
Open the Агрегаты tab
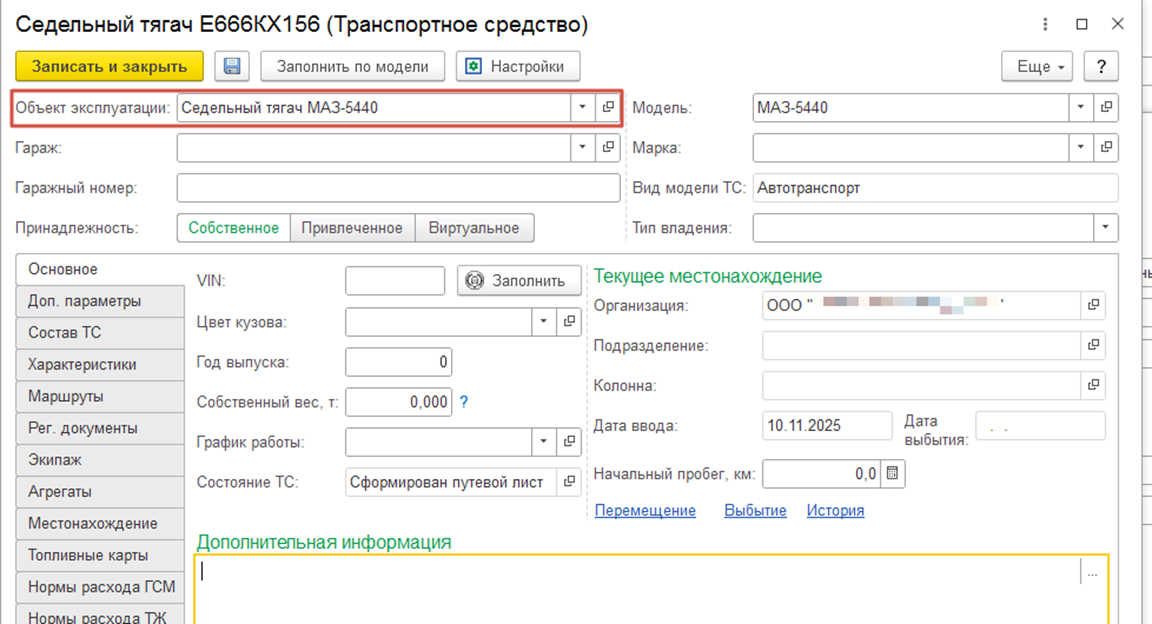click(100, 492)
